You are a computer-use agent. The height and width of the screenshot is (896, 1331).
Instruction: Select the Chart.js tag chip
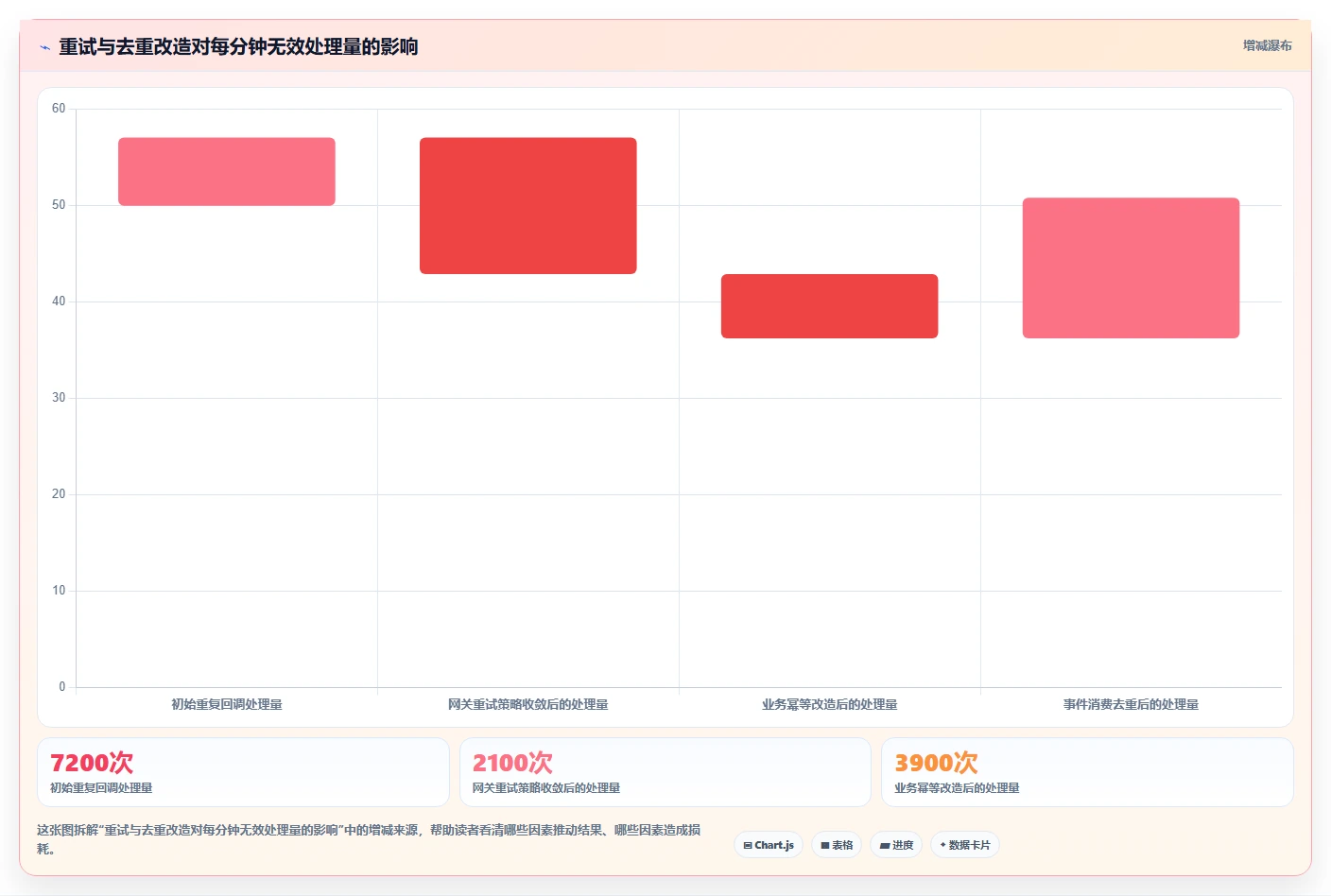click(769, 845)
